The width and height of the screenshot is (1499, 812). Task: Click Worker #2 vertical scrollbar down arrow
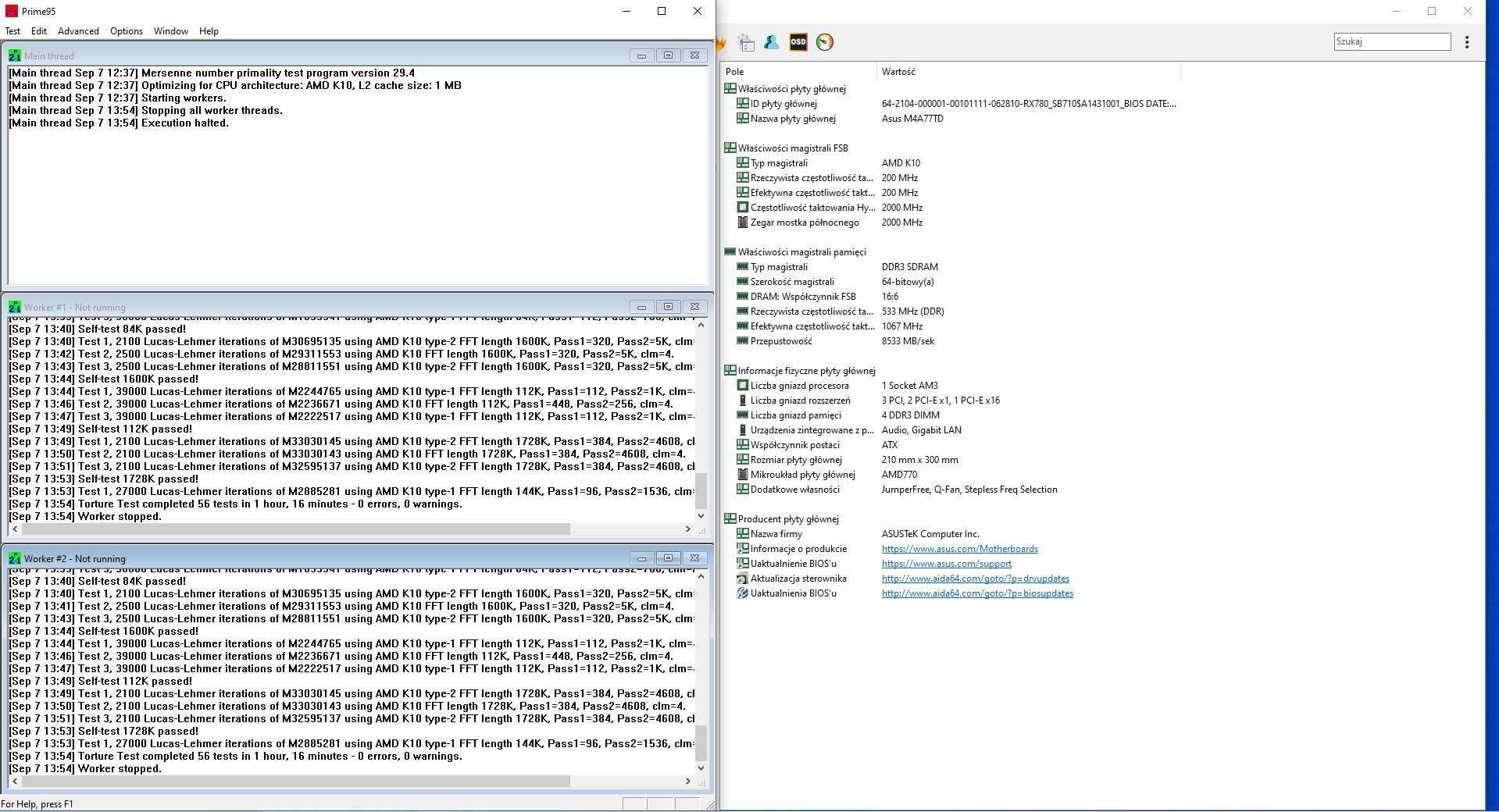click(701, 768)
